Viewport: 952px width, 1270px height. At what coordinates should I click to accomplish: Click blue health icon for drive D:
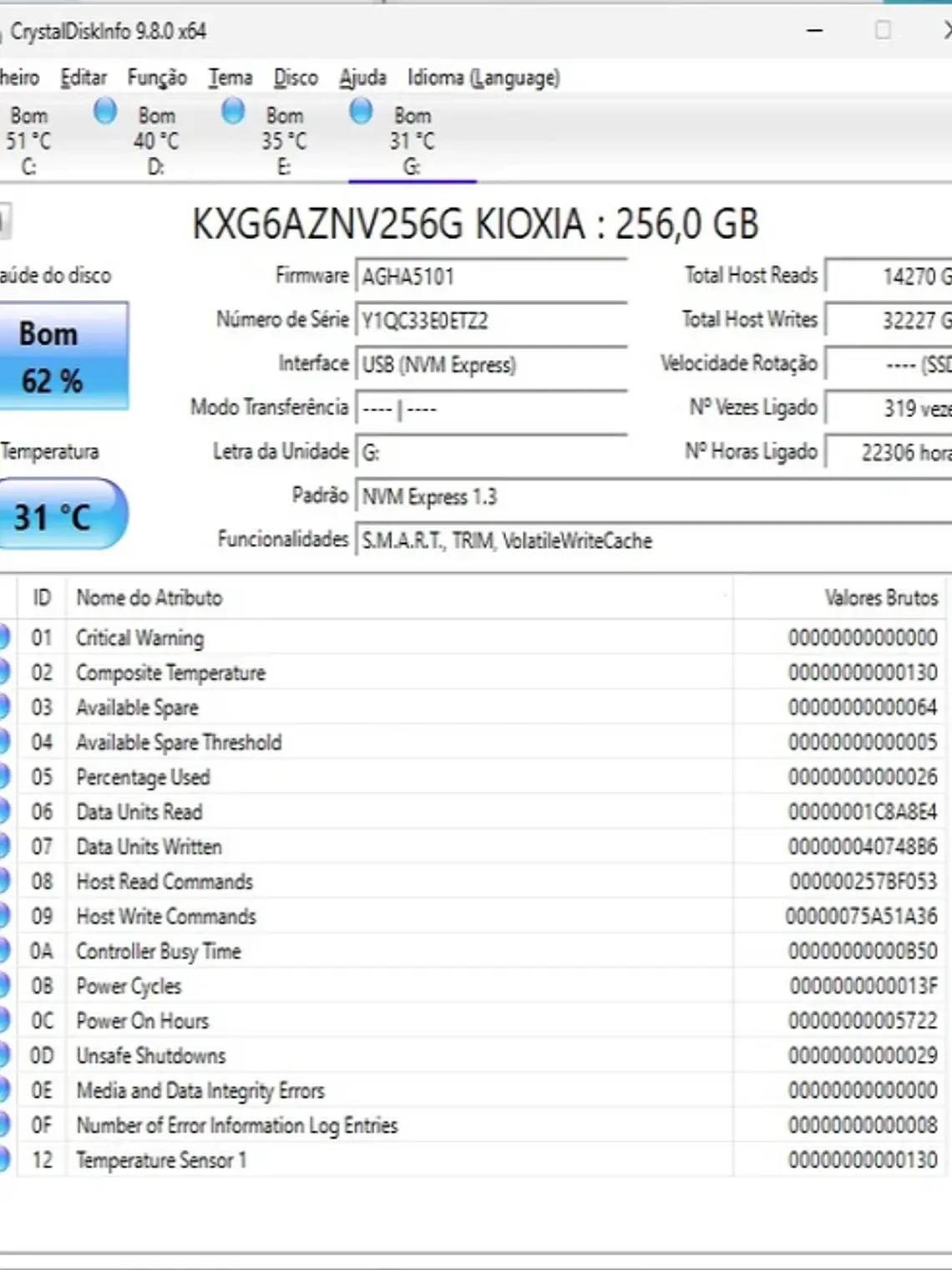click(x=105, y=110)
